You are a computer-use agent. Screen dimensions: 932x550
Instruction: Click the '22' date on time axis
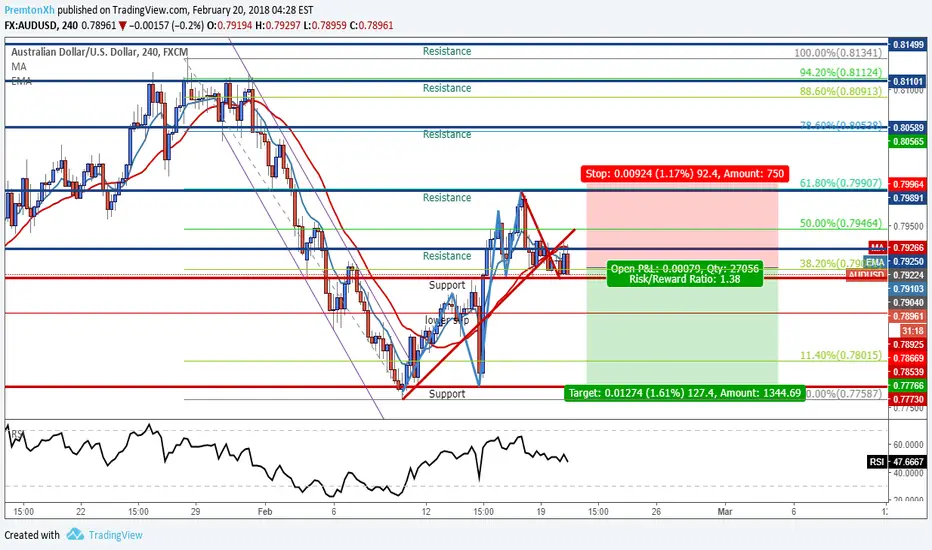pos(81,511)
